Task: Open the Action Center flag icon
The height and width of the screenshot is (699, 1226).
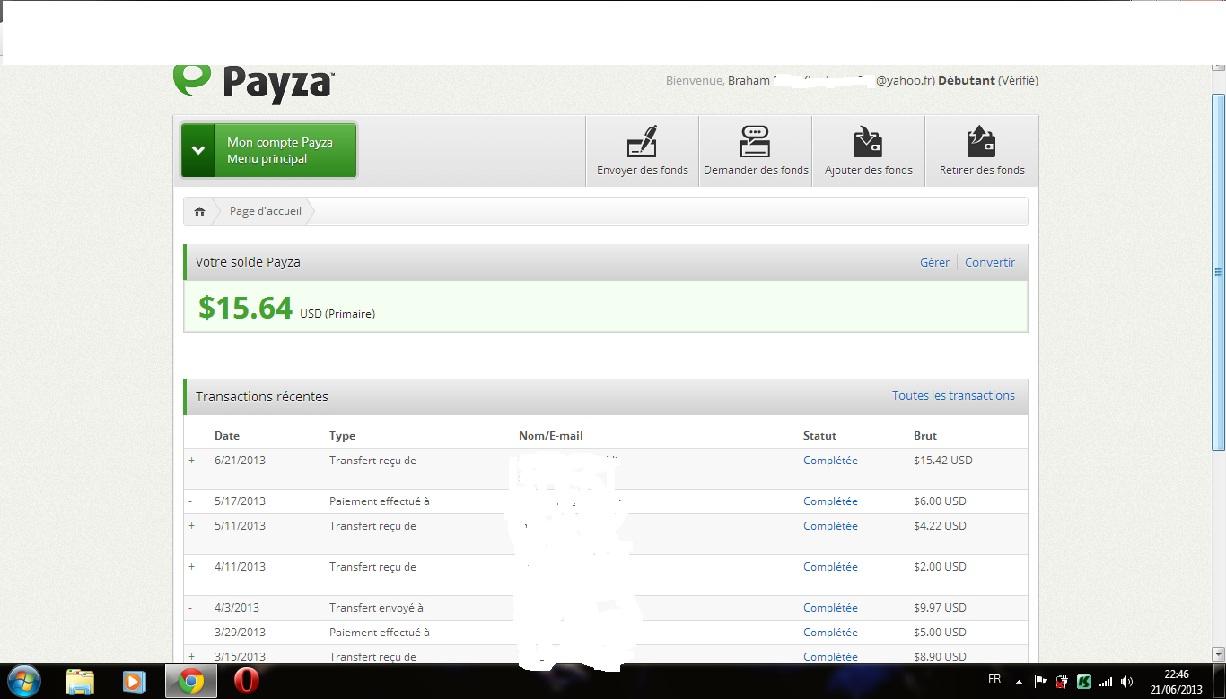Action: pyautogui.click(x=1040, y=681)
